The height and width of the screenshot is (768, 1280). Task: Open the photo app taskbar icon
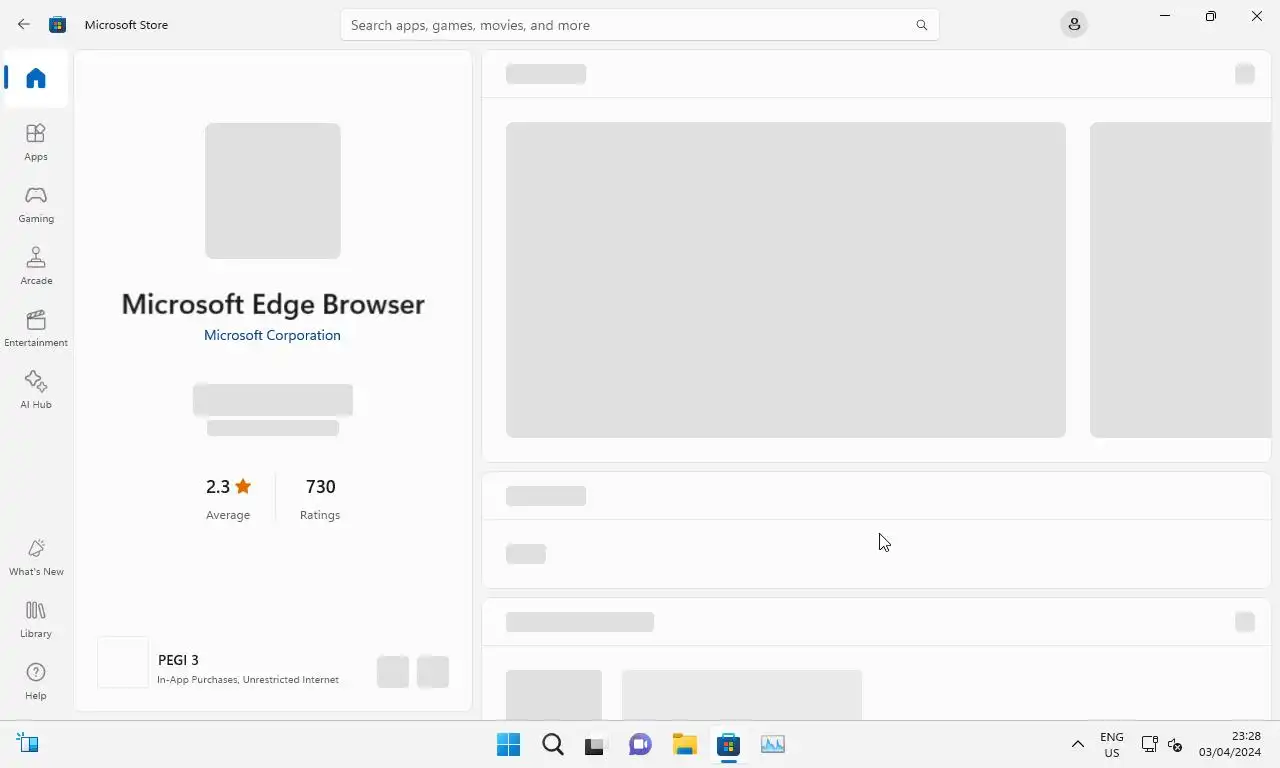click(x=772, y=744)
